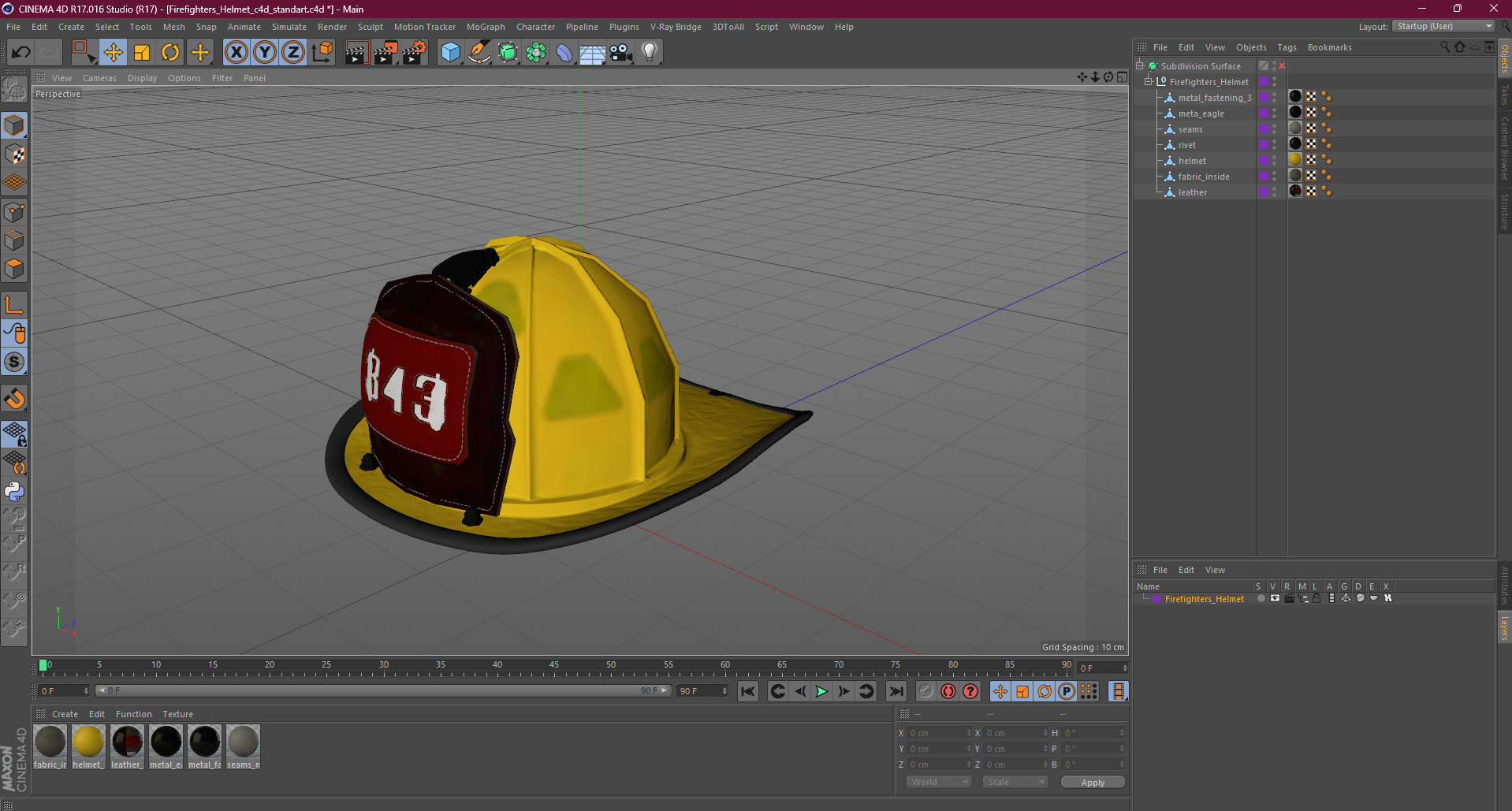Image resolution: width=1512 pixels, height=811 pixels.
Task: Activate the Rotate tool
Action: click(170, 53)
